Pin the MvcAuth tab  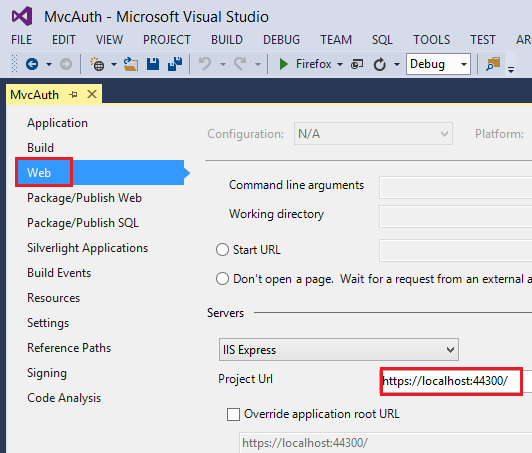coord(73,94)
